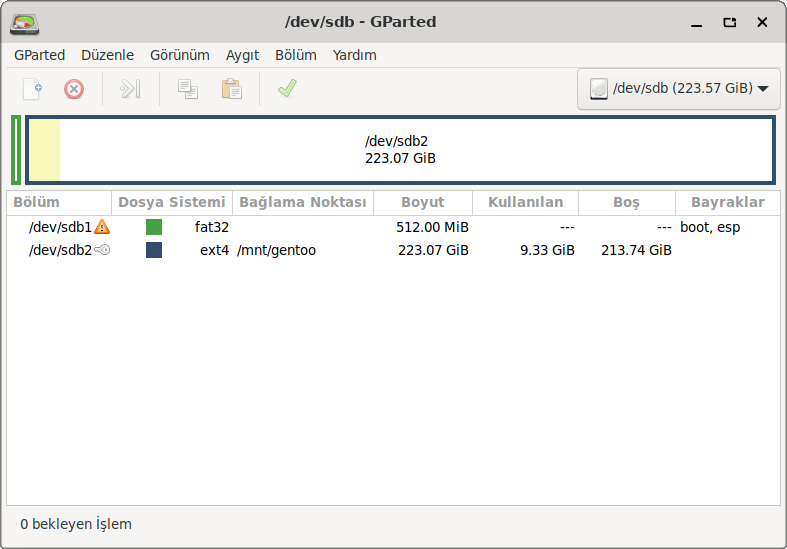Click the 512.00 MiB size cell
Screen dimensions: 787x549
(432, 227)
